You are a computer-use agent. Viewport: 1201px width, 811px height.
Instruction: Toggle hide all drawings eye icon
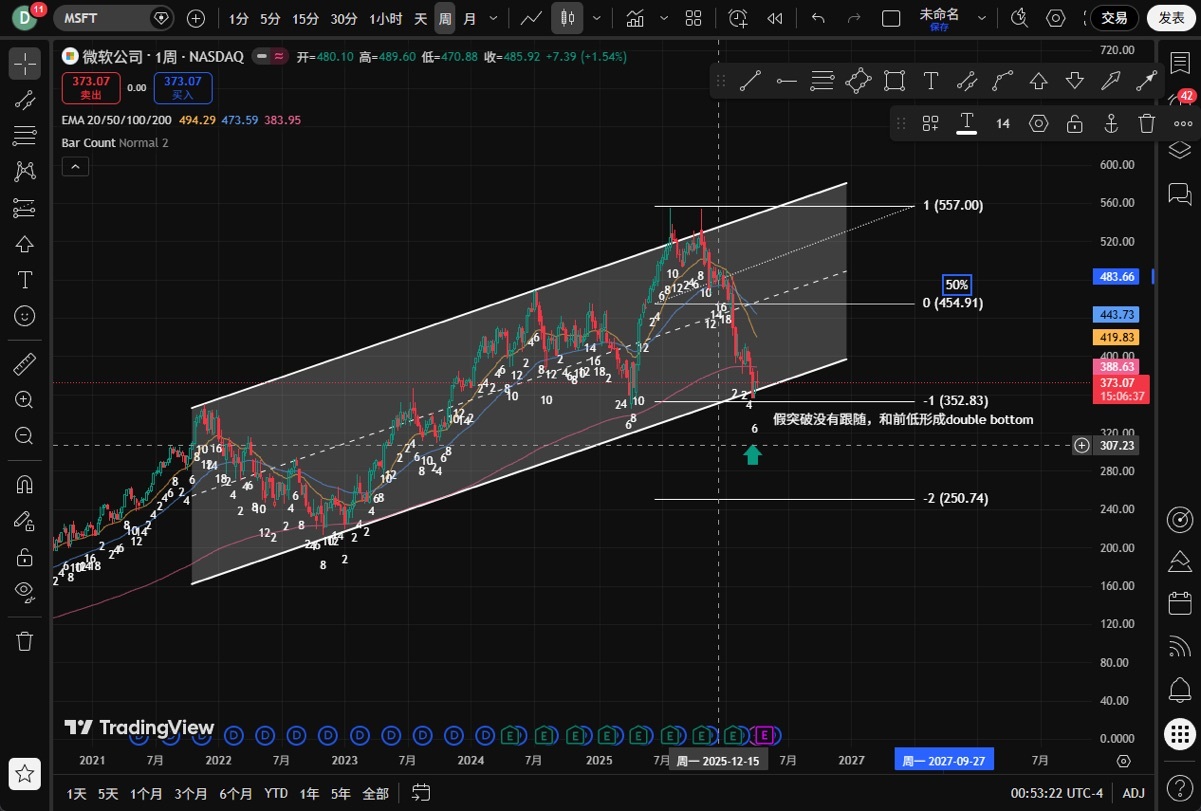pos(25,591)
